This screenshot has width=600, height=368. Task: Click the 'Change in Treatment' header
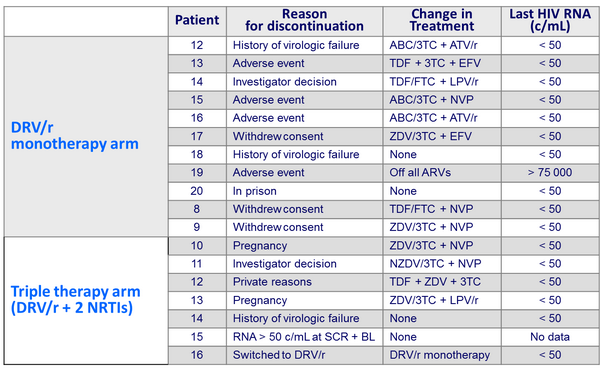click(x=442, y=20)
